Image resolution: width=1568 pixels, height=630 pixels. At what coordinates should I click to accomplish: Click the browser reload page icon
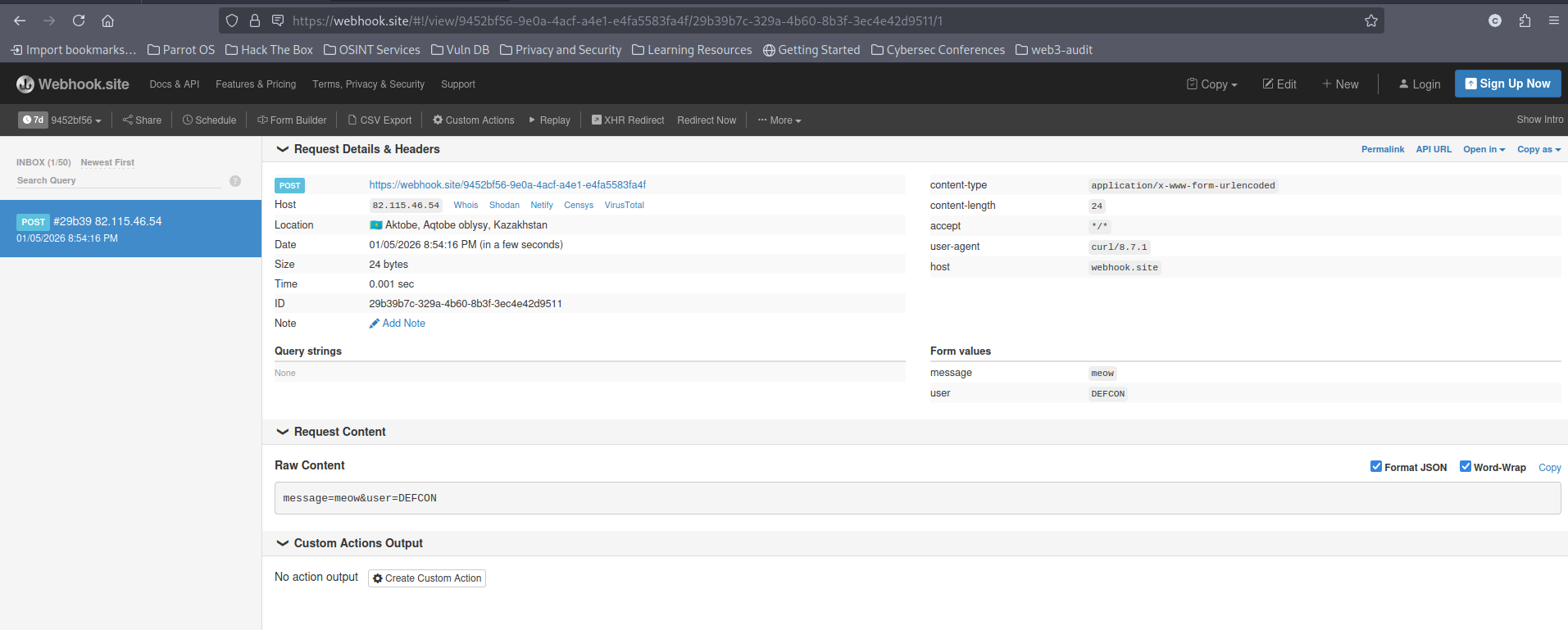[x=79, y=20]
